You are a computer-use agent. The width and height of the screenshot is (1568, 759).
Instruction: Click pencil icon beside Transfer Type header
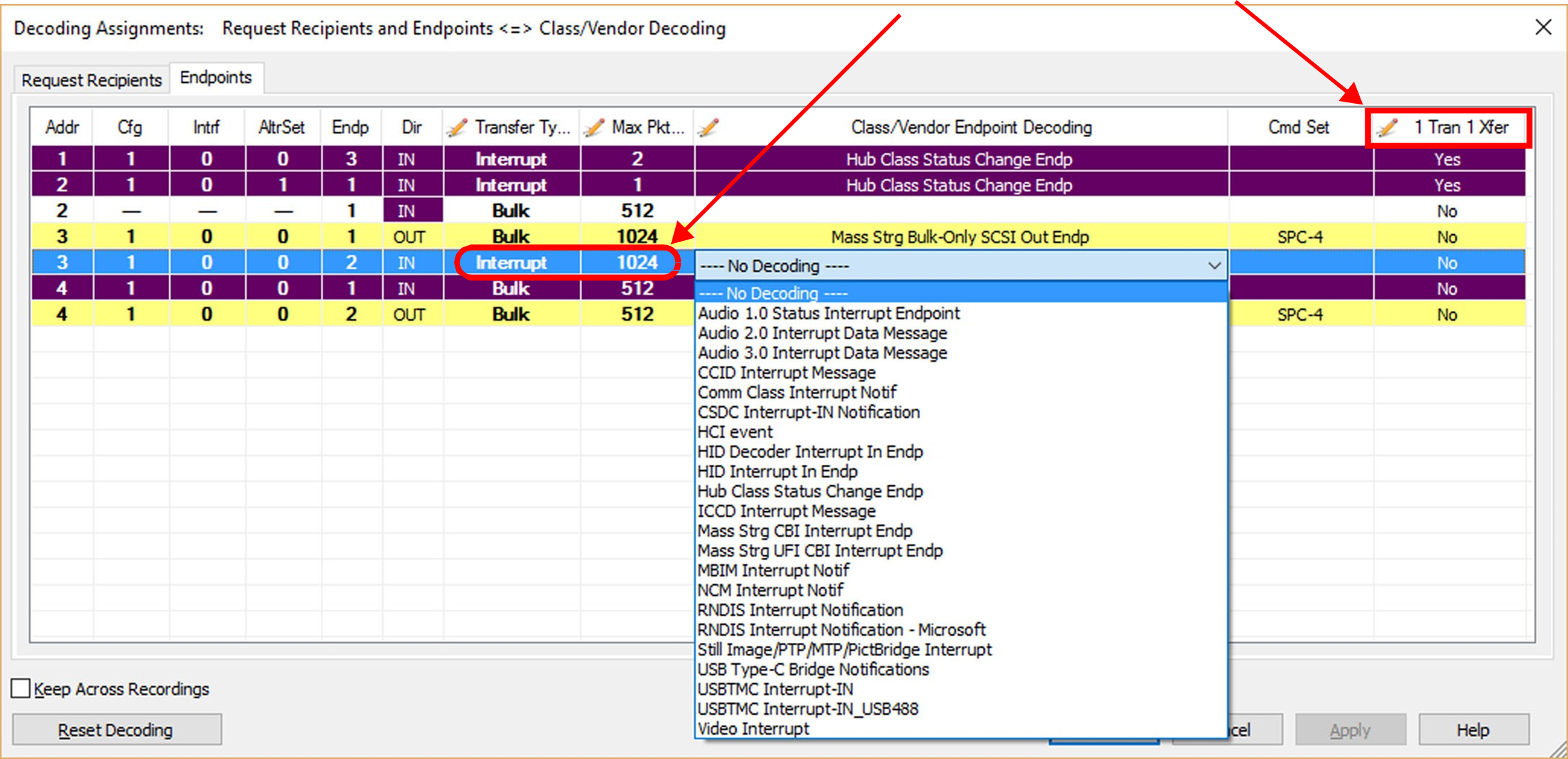[456, 127]
